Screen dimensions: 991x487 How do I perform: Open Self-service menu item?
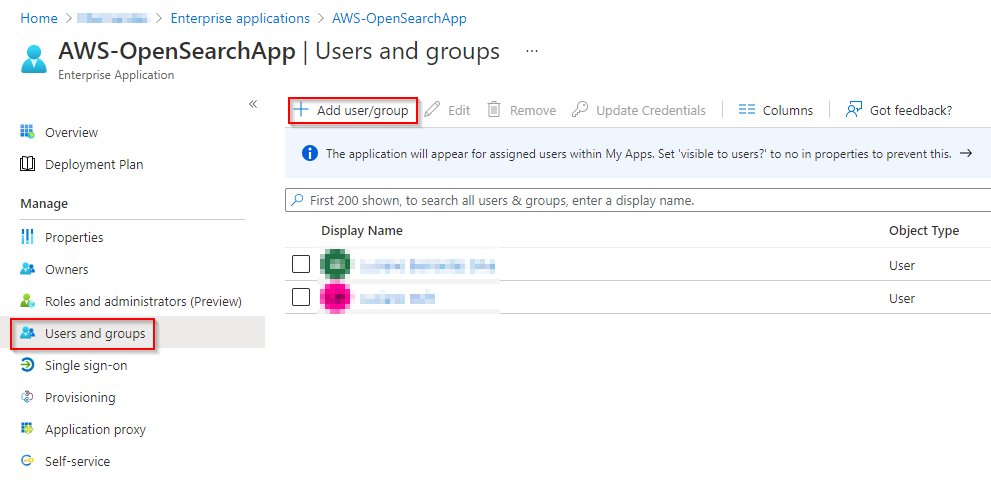tap(77, 461)
